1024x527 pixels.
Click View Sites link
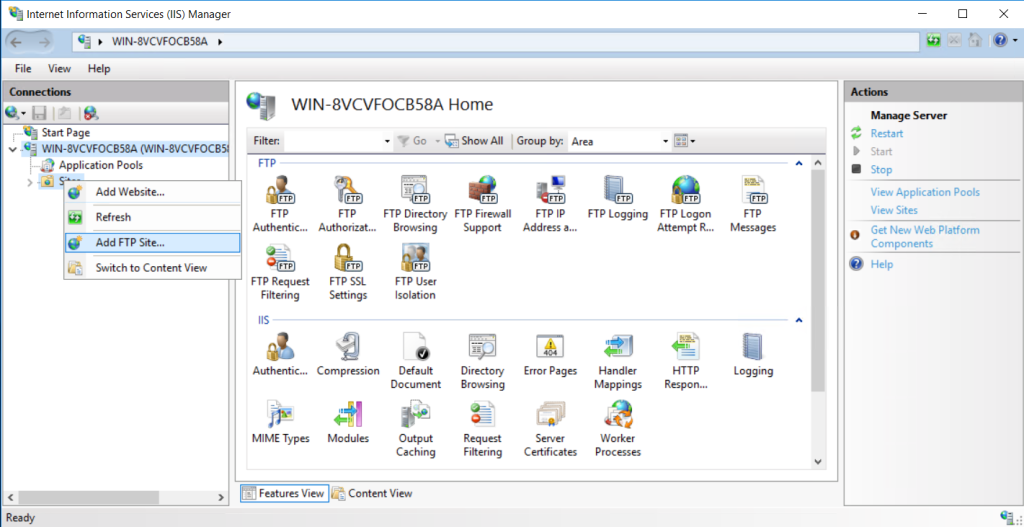894,210
